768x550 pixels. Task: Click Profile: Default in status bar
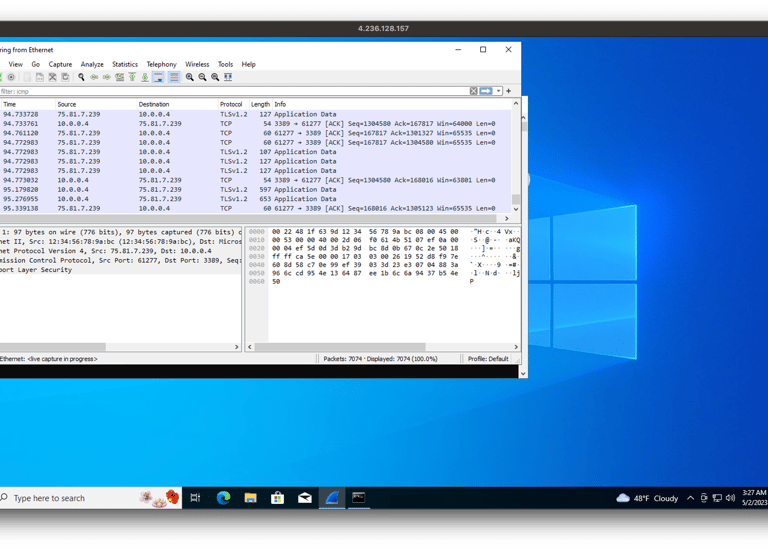tap(488, 358)
